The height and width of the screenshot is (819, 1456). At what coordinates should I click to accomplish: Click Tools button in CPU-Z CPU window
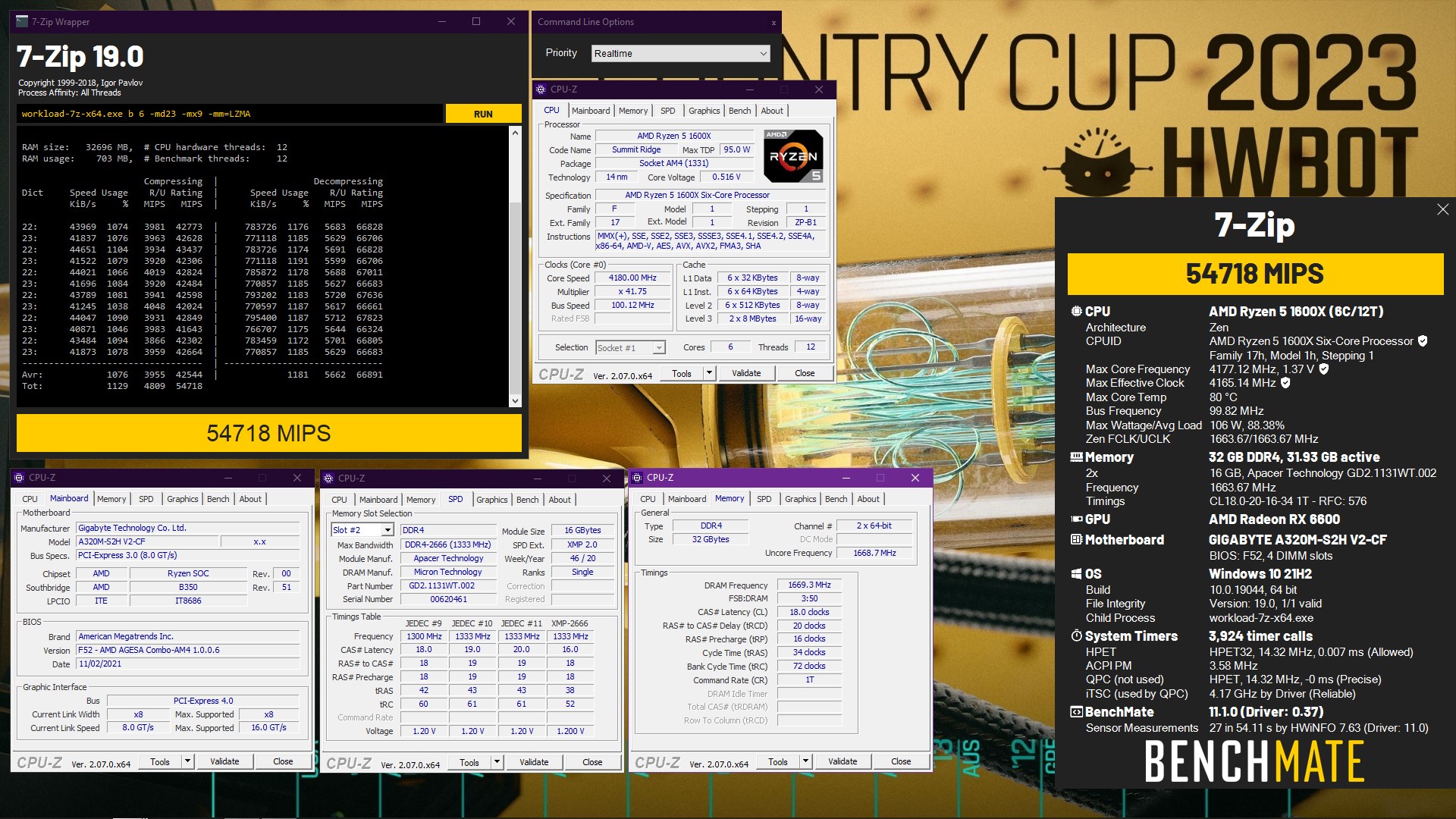tap(682, 373)
